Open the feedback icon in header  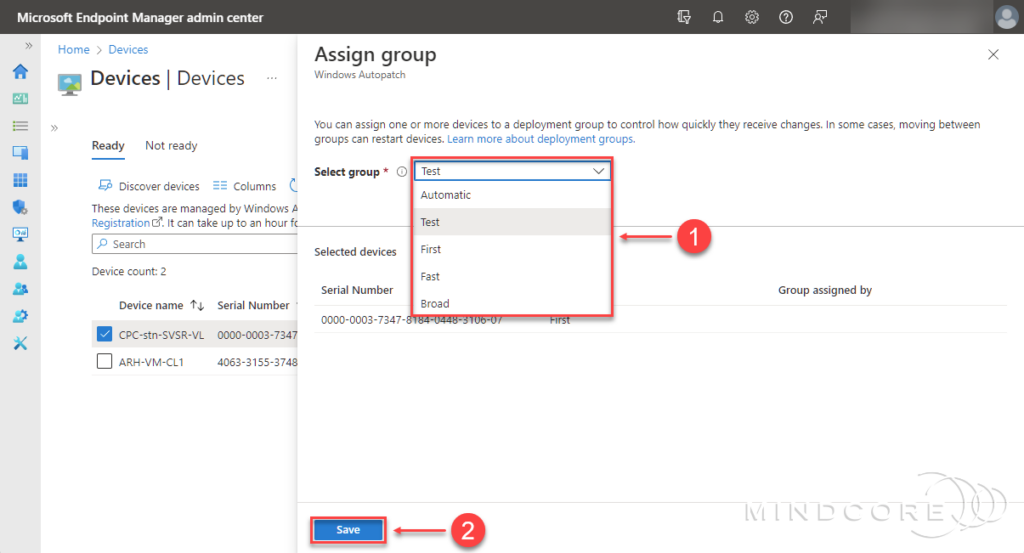820,17
